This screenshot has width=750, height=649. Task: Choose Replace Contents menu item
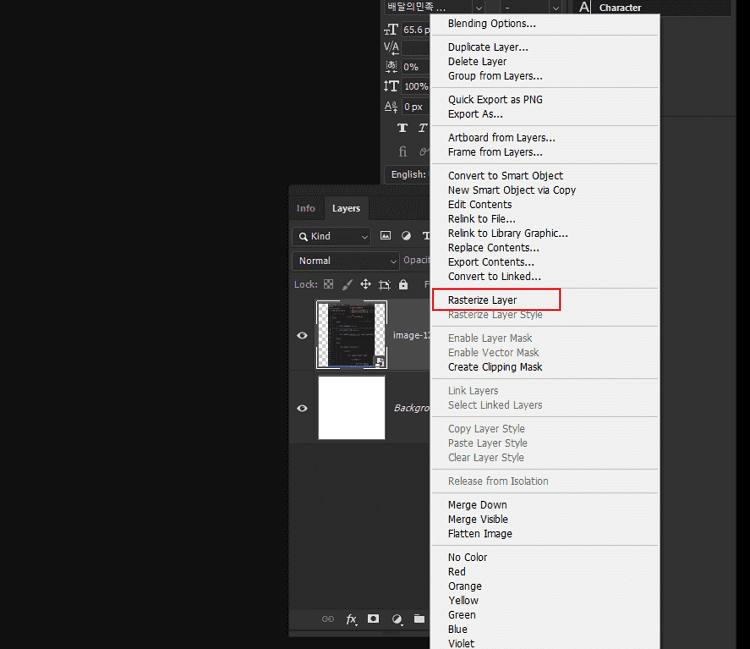click(545, 248)
